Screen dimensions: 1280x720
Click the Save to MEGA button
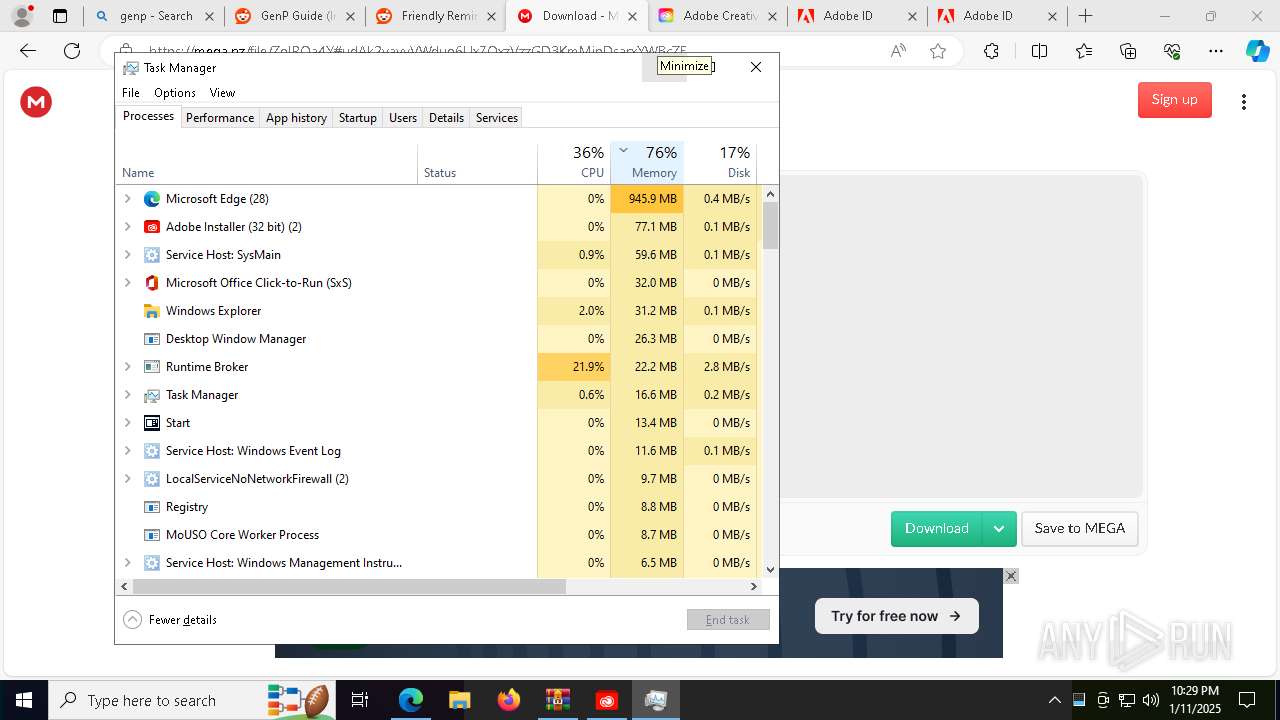pos(1079,529)
